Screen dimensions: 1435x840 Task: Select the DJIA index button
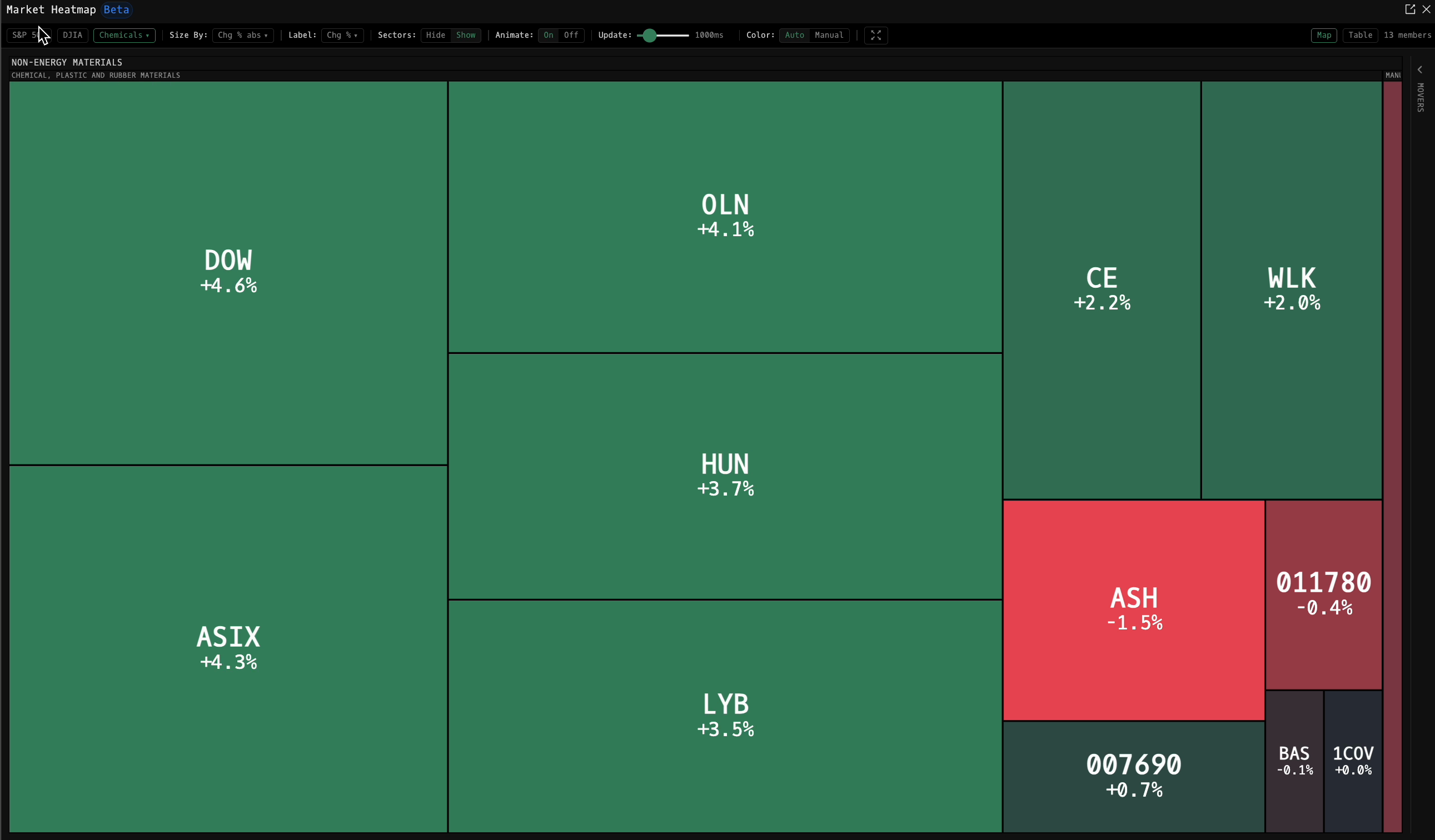tap(72, 36)
